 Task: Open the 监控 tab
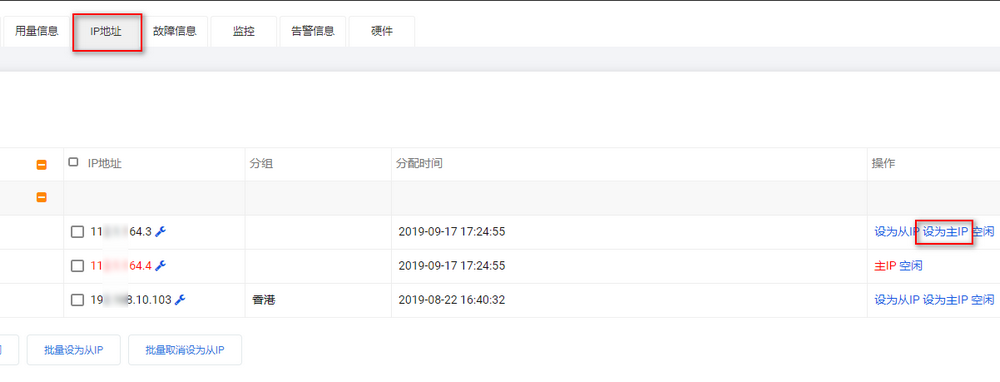pyautogui.click(x=244, y=31)
